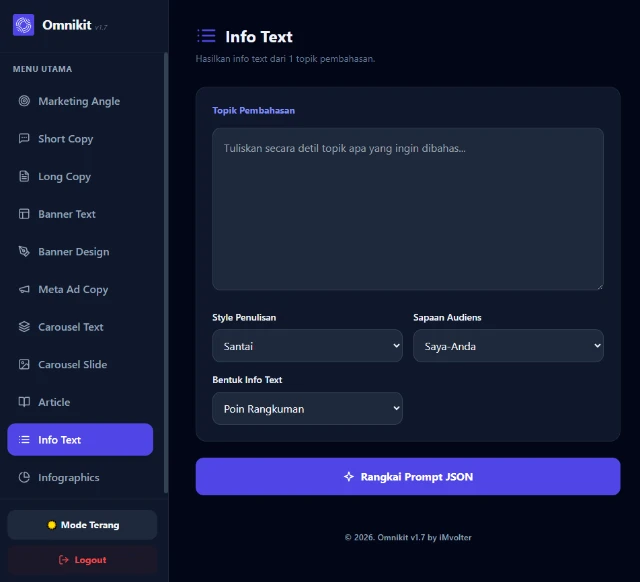Expand the Sapaan Audiens dropdown
The height and width of the screenshot is (582, 640).
(x=508, y=346)
